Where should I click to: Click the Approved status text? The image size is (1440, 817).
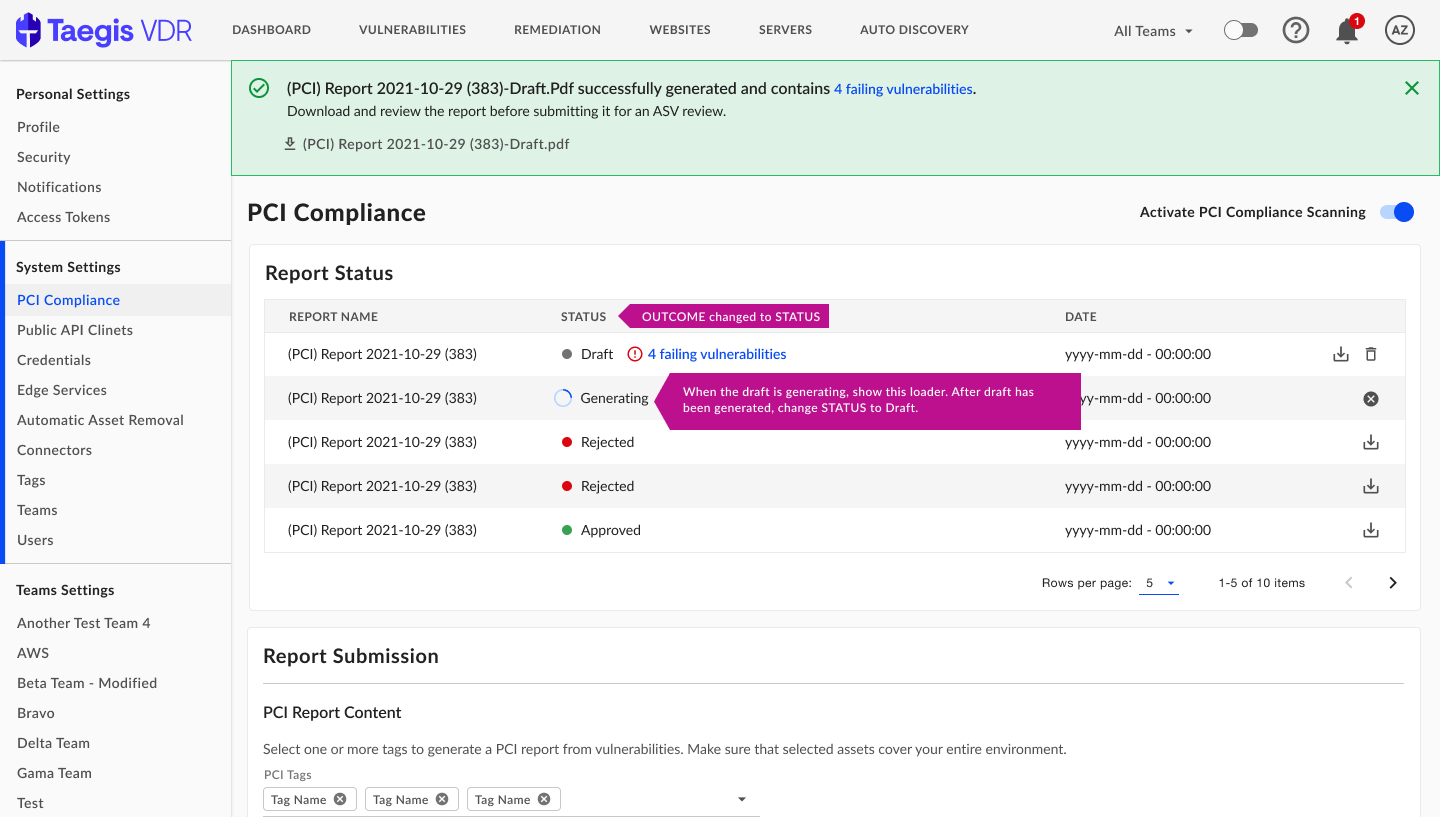610,530
